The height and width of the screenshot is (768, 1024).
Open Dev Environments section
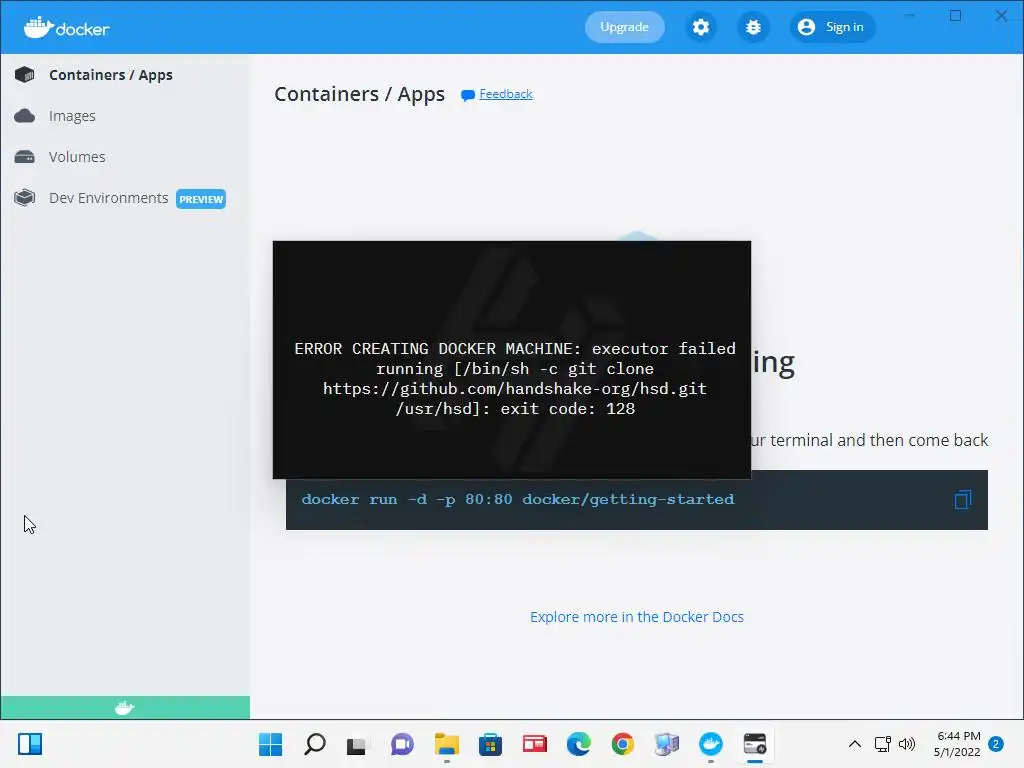[x=108, y=198]
